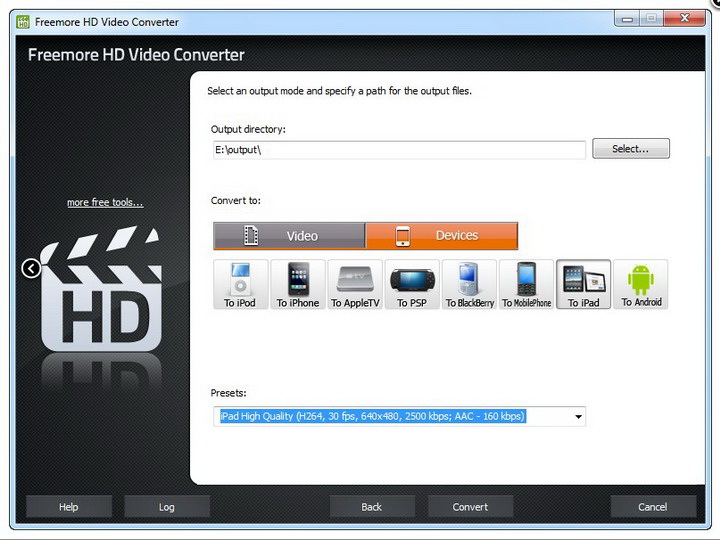This screenshot has height=540, width=720.
Task: Click the round left-arrow collapse icon
Action: coord(31,268)
